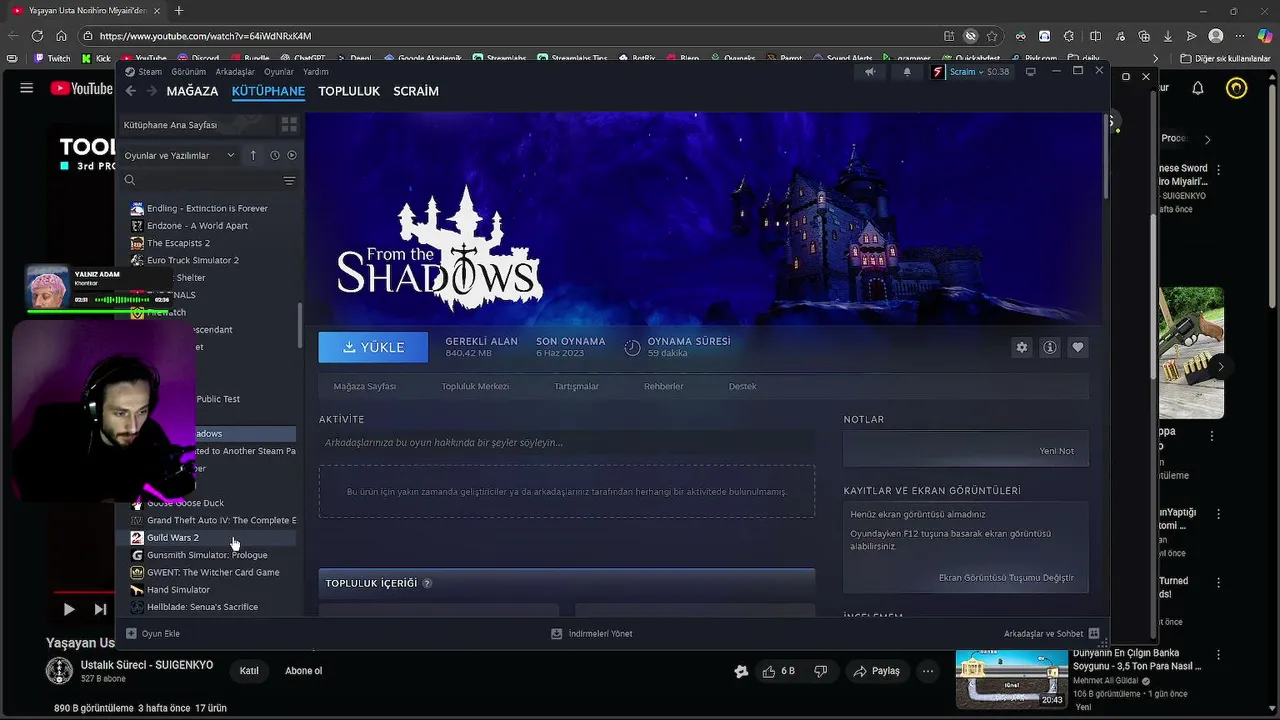Open the Yardım menu
Screen dimensions: 1280x720
pos(316,72)
